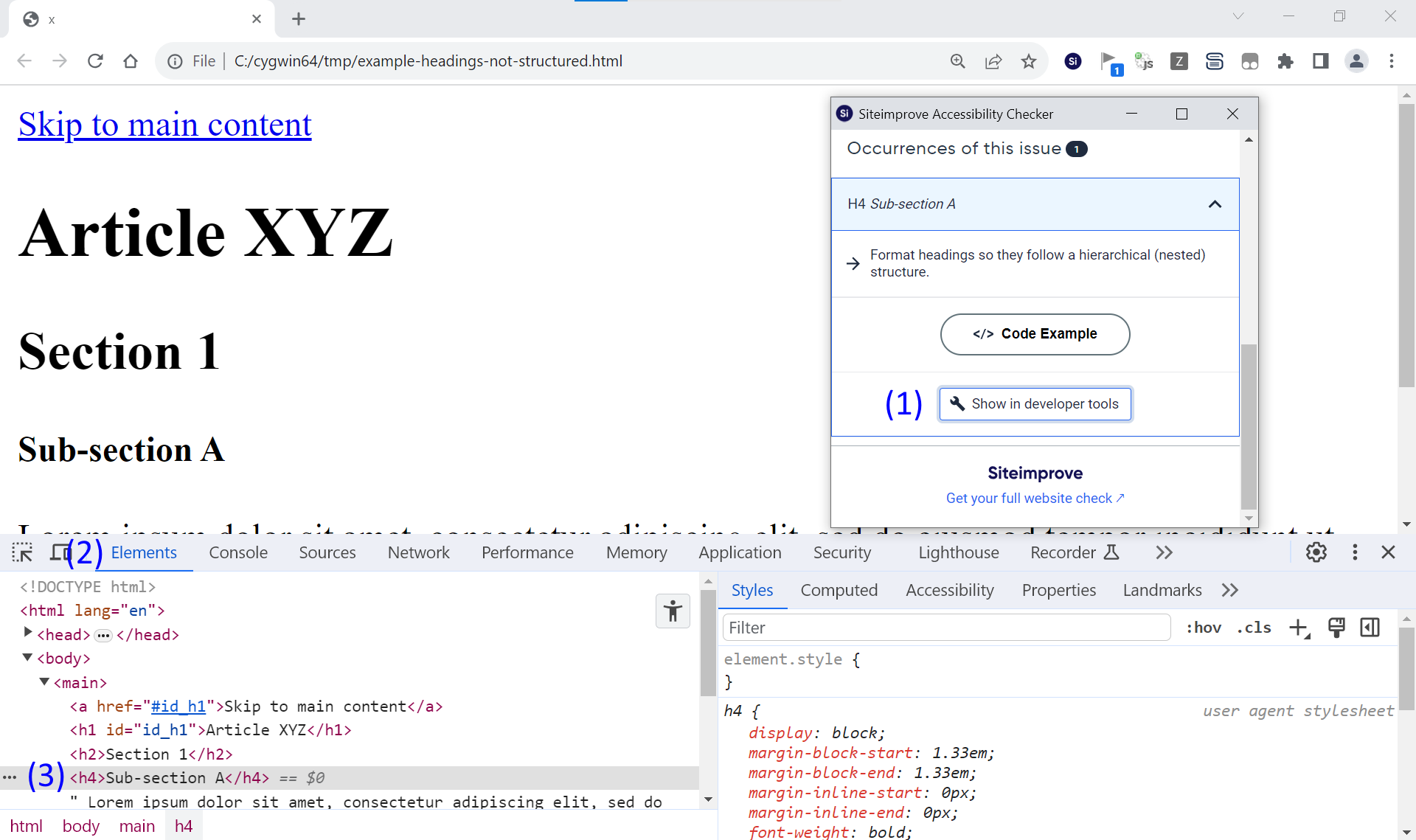Switch to the Console tab
The image size is (1416, 840).
click(238, 552)
